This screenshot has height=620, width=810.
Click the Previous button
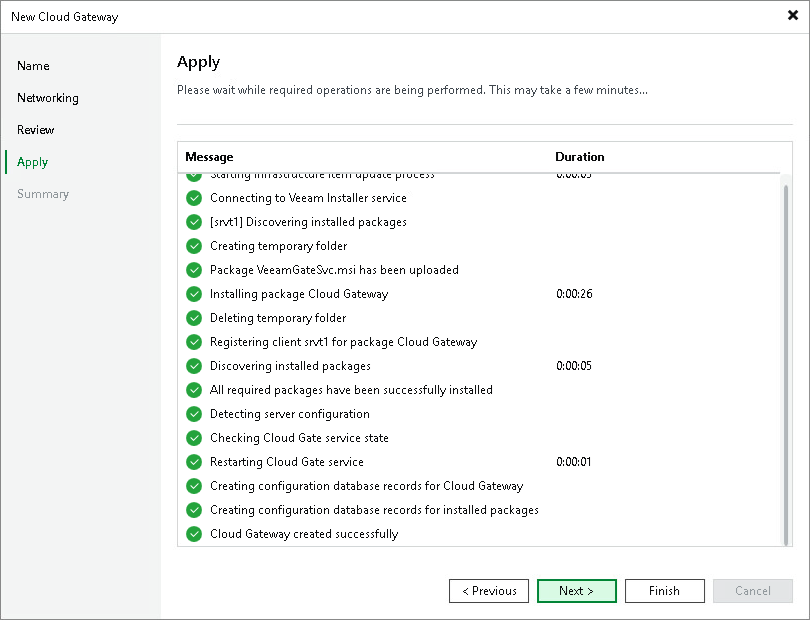[489, 591]
